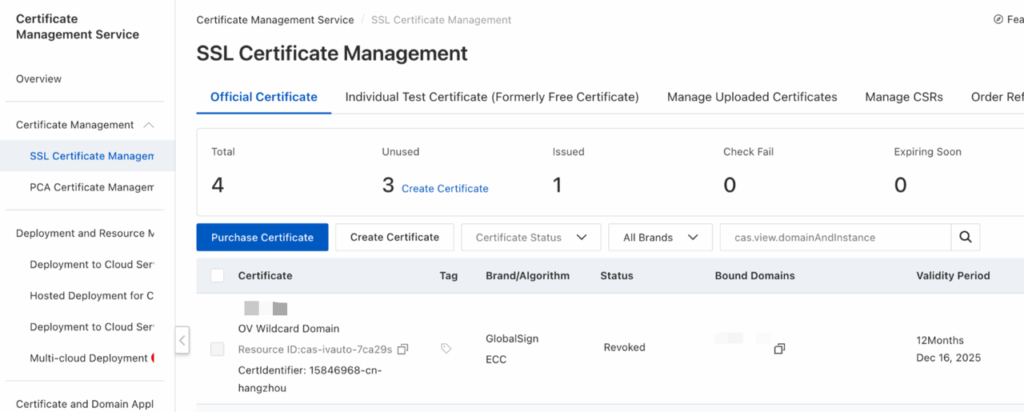Copy the bound domains with copy icon
1024x412 pixels.
(x=779, y=348)
